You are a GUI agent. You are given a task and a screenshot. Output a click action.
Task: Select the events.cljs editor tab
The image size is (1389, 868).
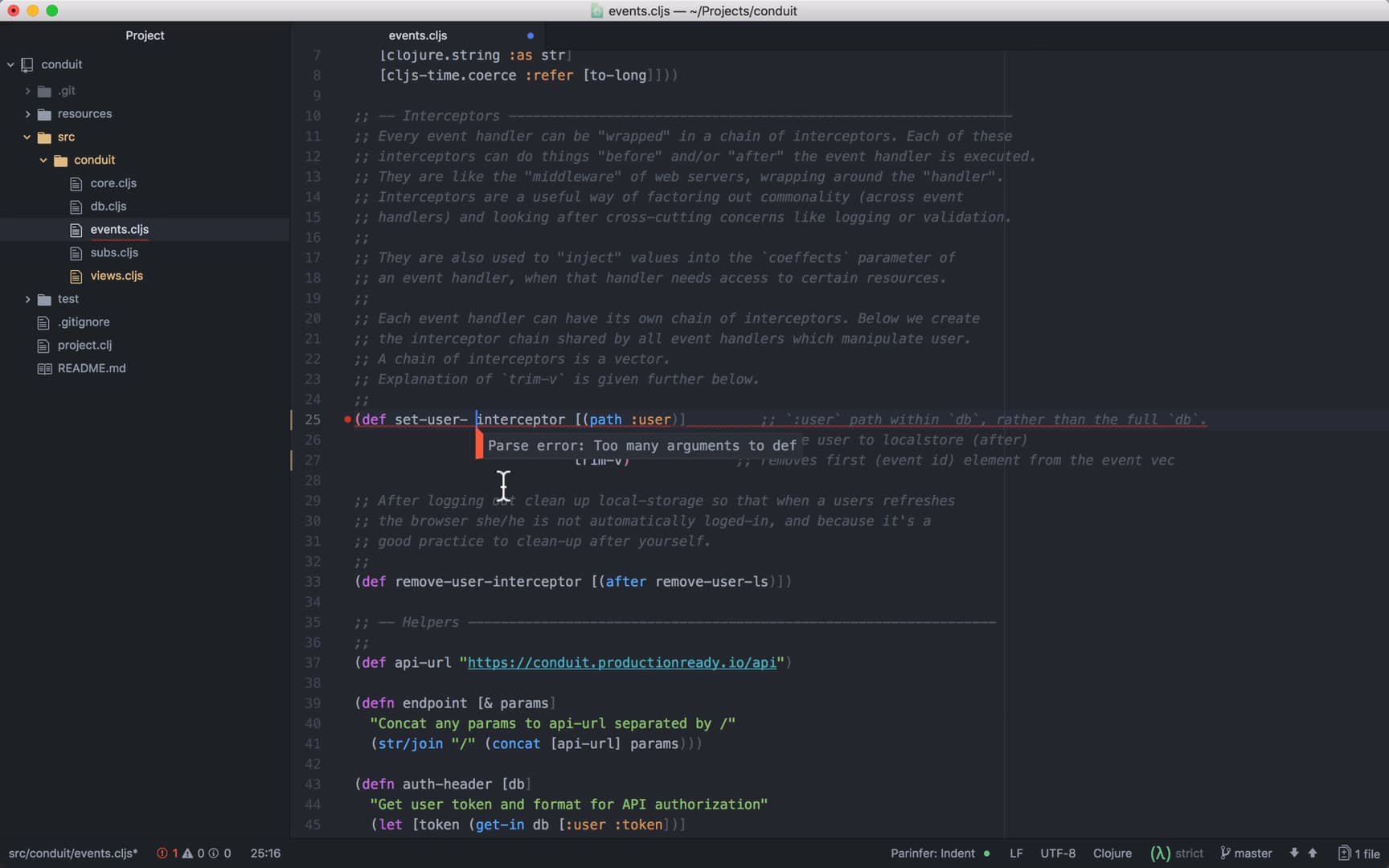418,35
